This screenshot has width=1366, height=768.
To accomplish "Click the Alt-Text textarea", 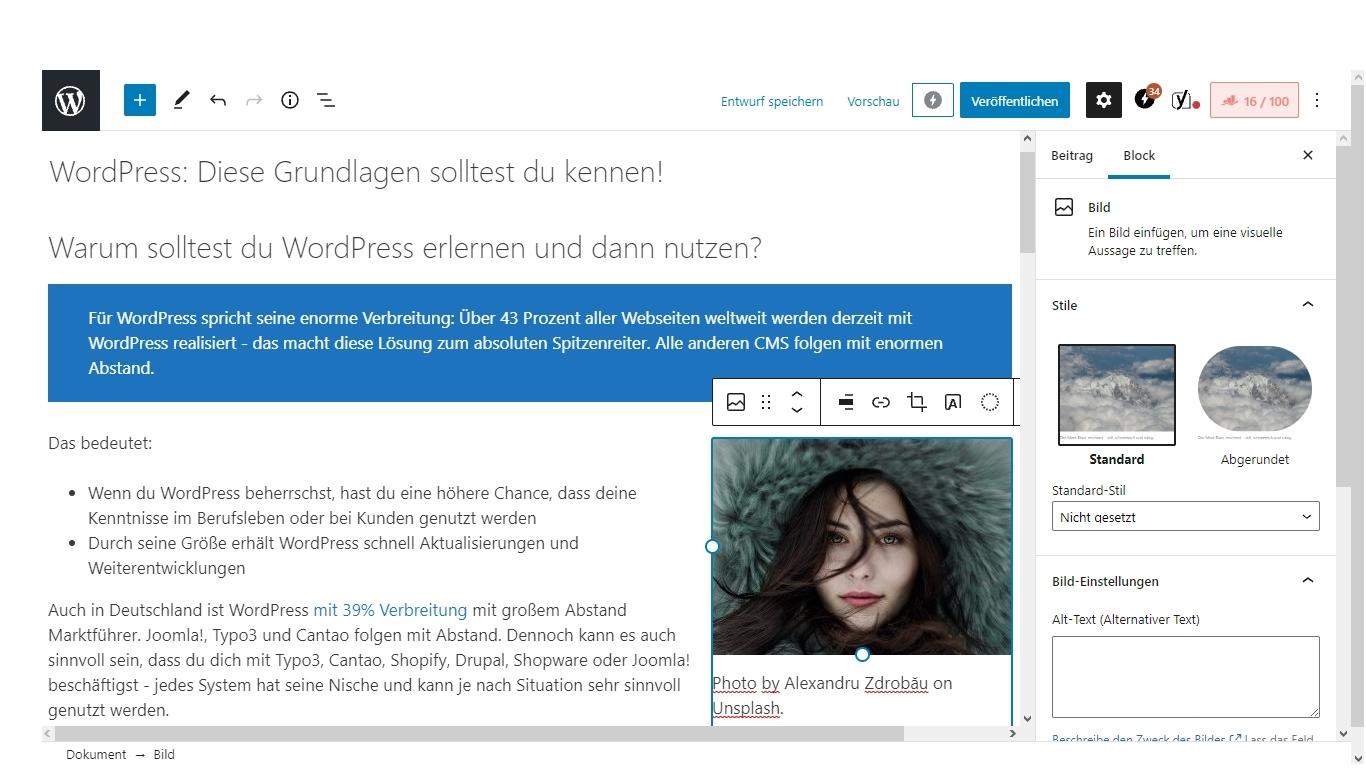I will pyautogui.click(x=1186, y=677).
